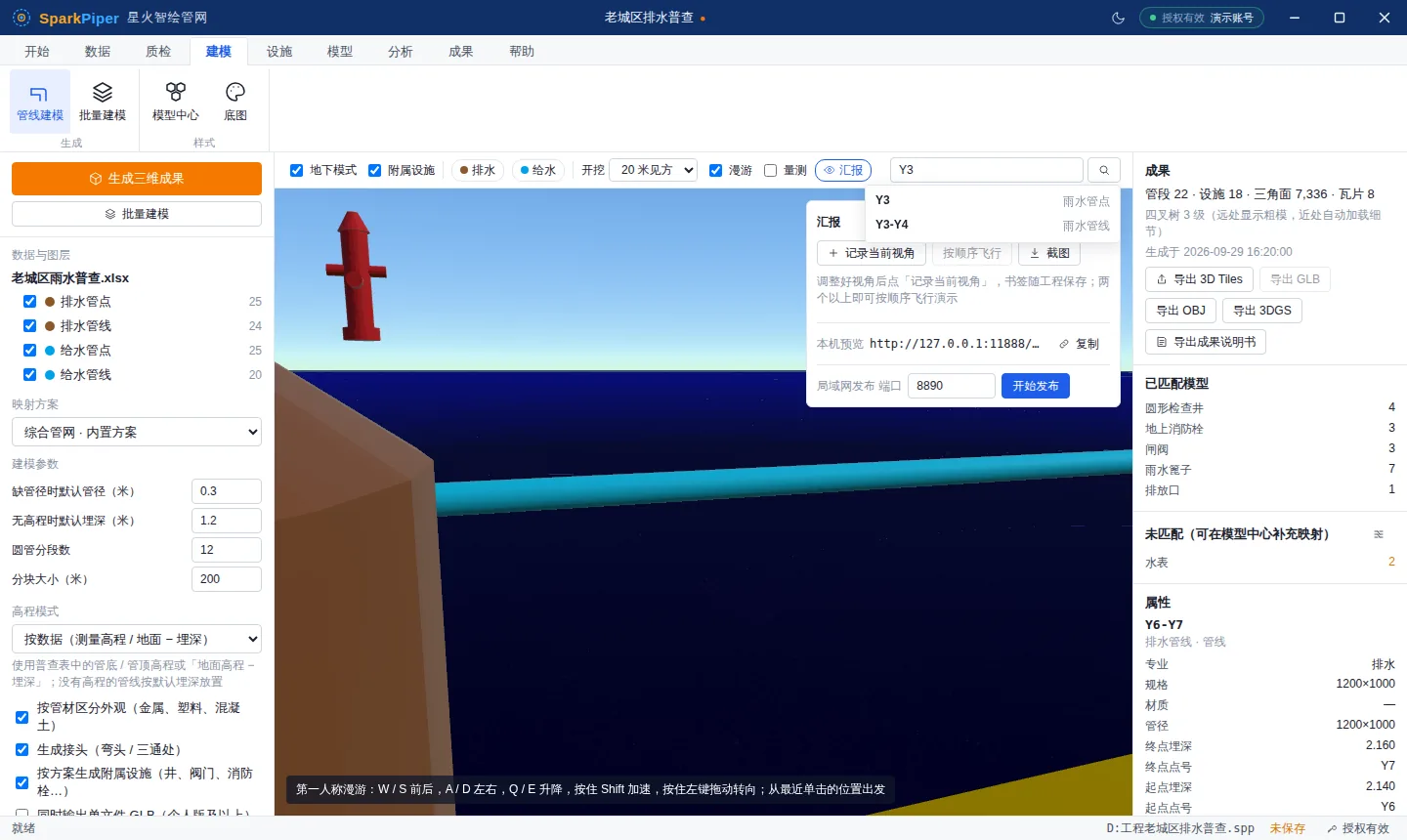
Task: Click the 导出 OBJ button
Action: pos(1180,311)
